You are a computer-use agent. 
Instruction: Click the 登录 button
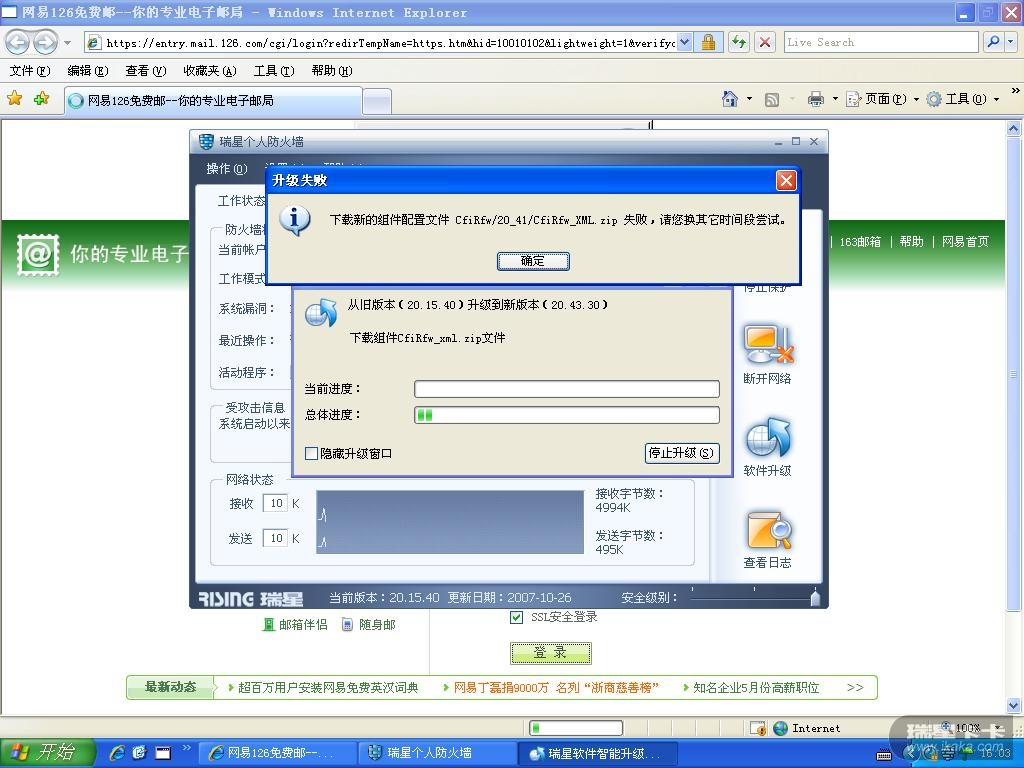(x=551, y=653)
